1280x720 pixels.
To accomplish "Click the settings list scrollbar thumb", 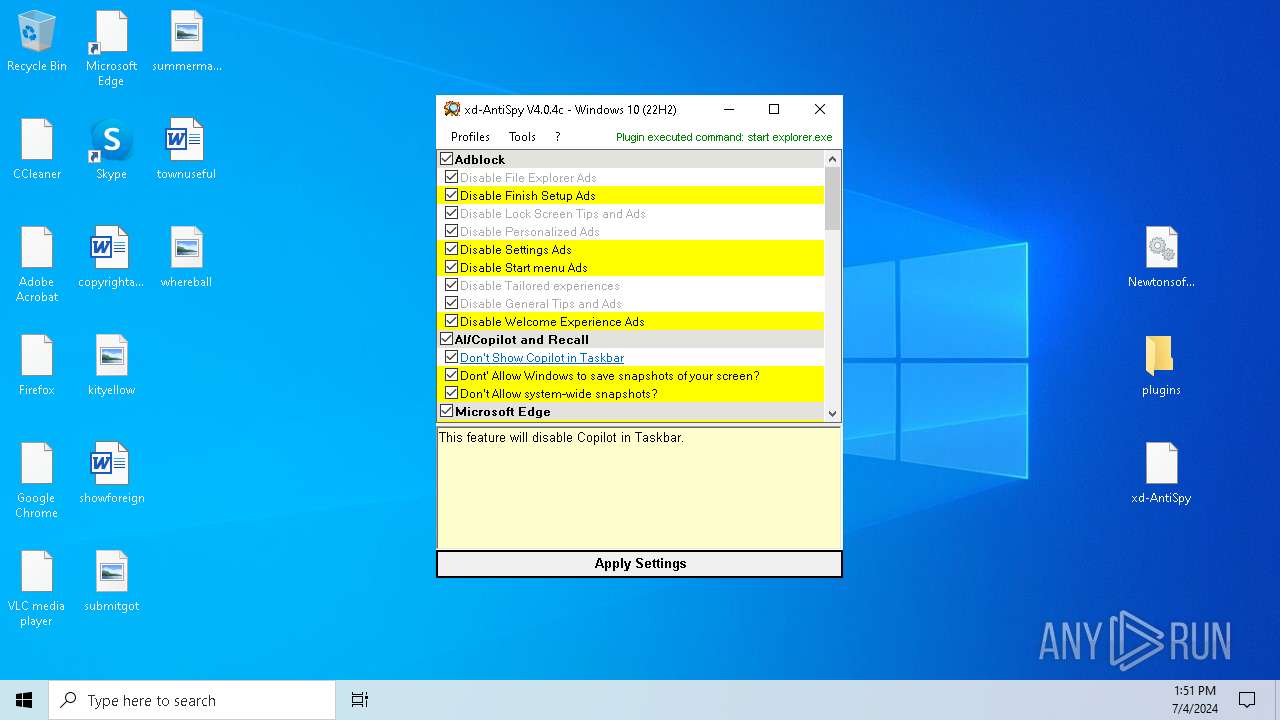I will tap(832, 198).
